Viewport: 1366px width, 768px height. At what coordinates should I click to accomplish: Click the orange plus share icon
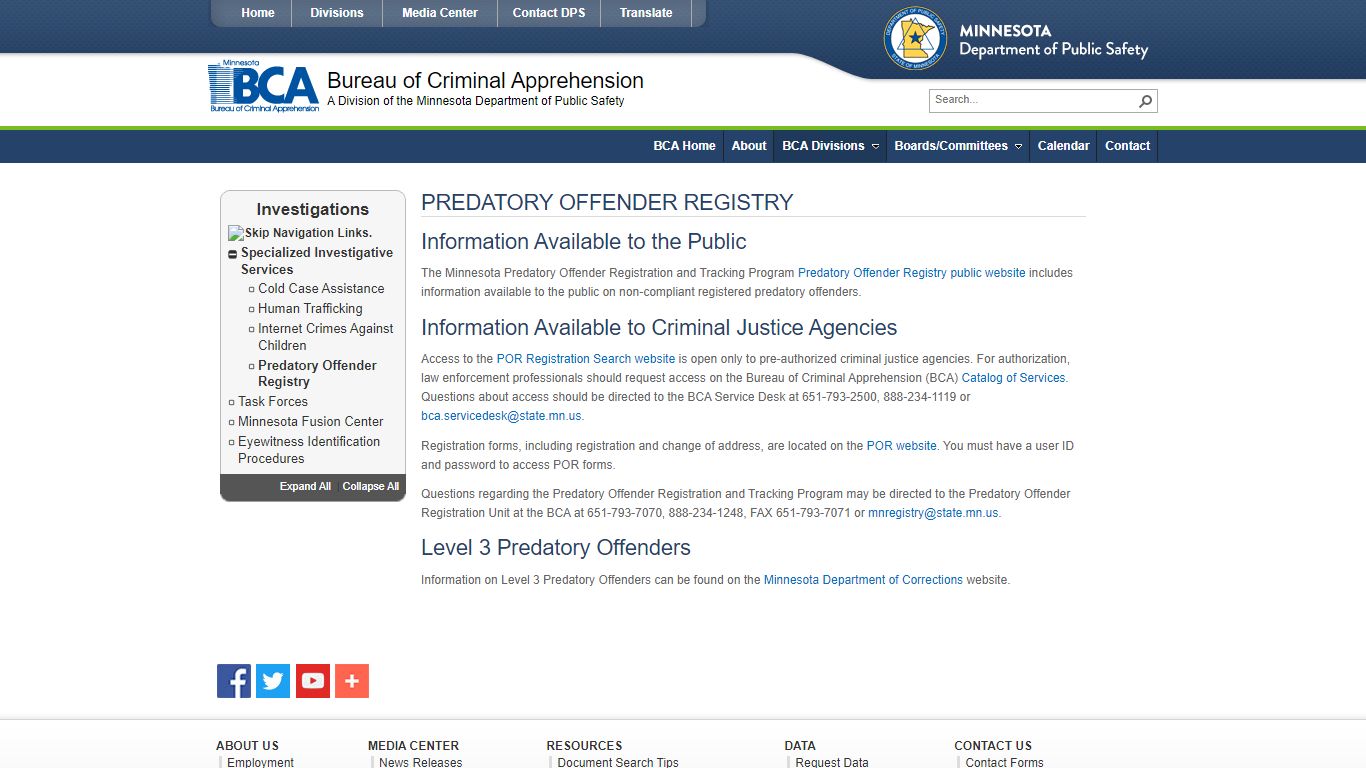(x=352, y=681)
